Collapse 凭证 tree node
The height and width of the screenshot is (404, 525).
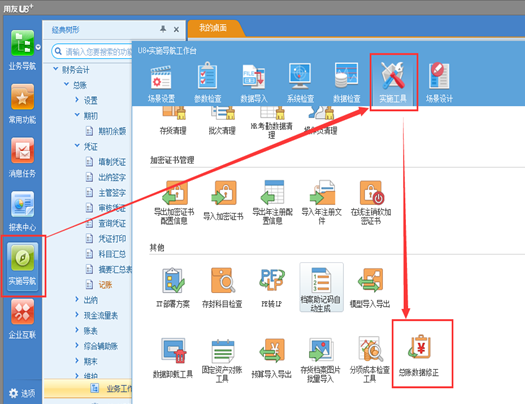click(x=77, y=146)
